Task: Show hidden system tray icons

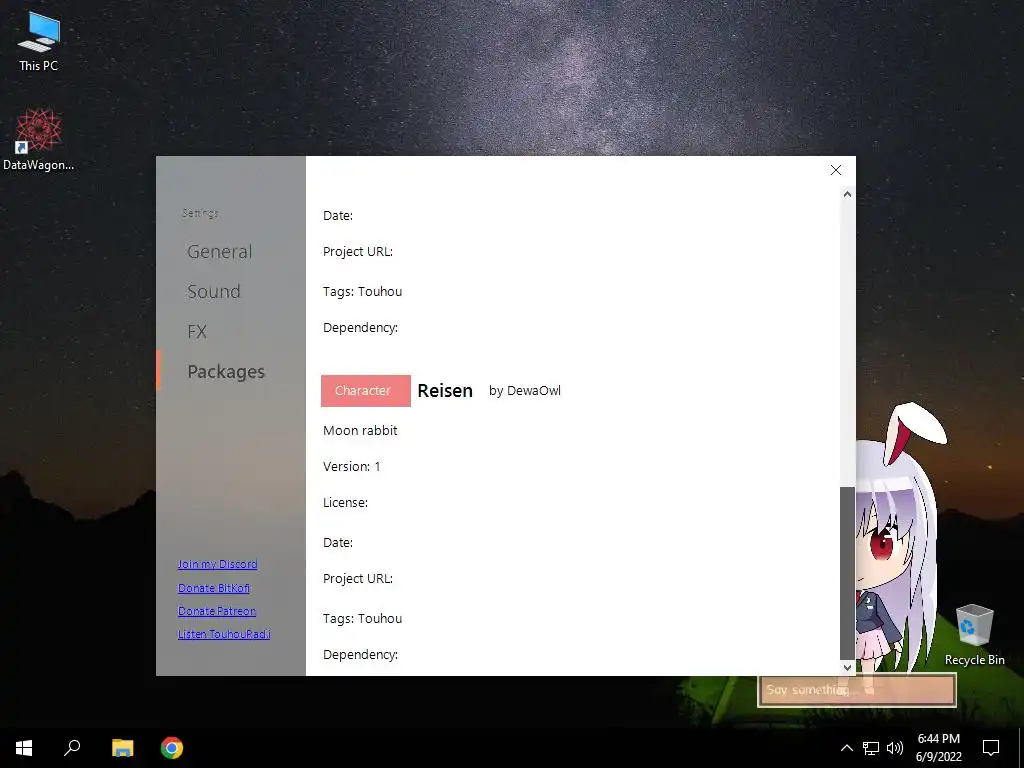Action: [x=846, y=748]
